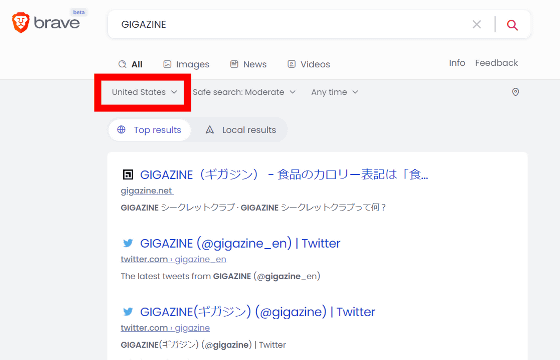Select the All search tab
This screenshot has width=560, height=360.
(x=130, y=64)
